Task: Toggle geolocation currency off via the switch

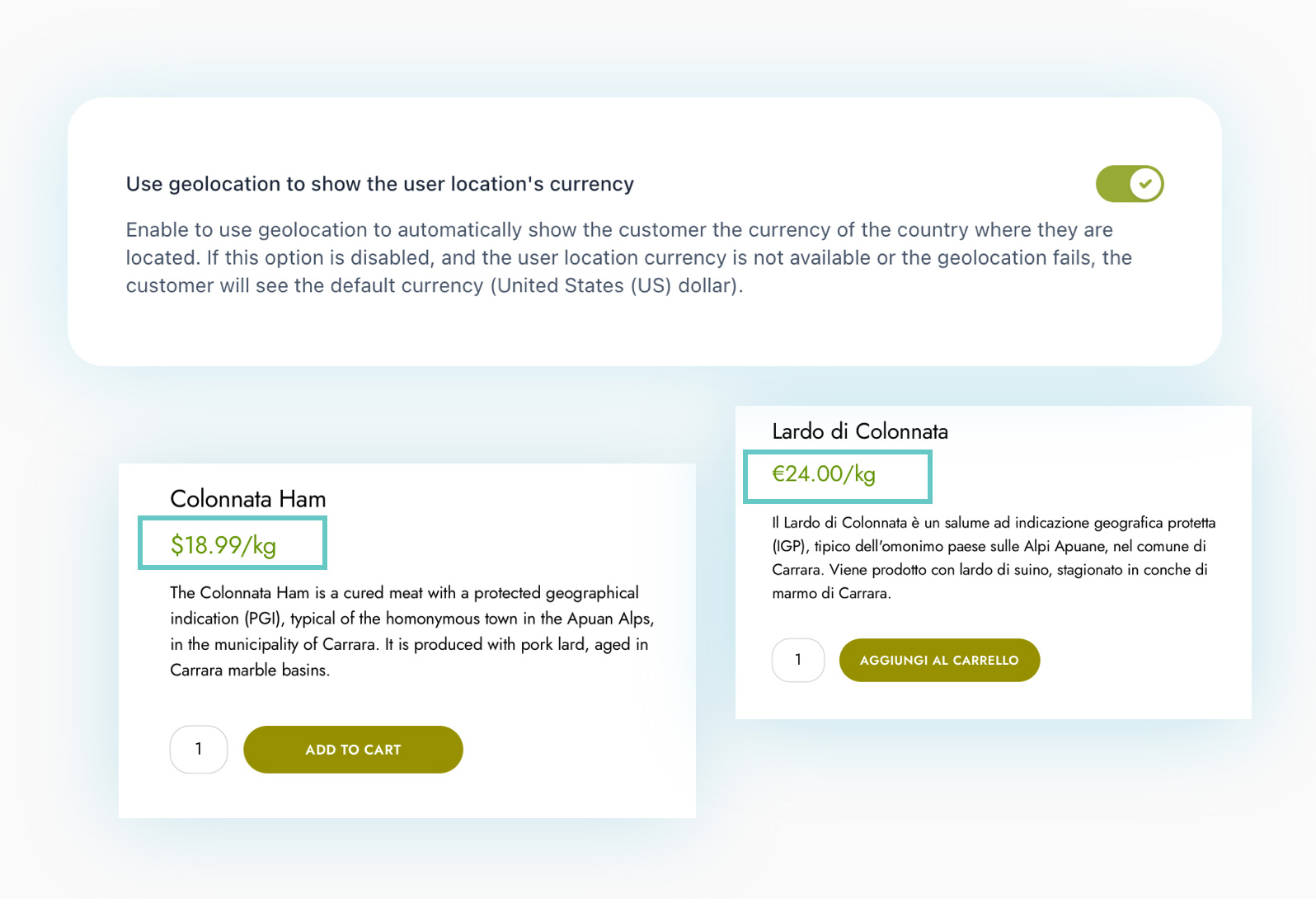Action: (x=1129, y=183)
